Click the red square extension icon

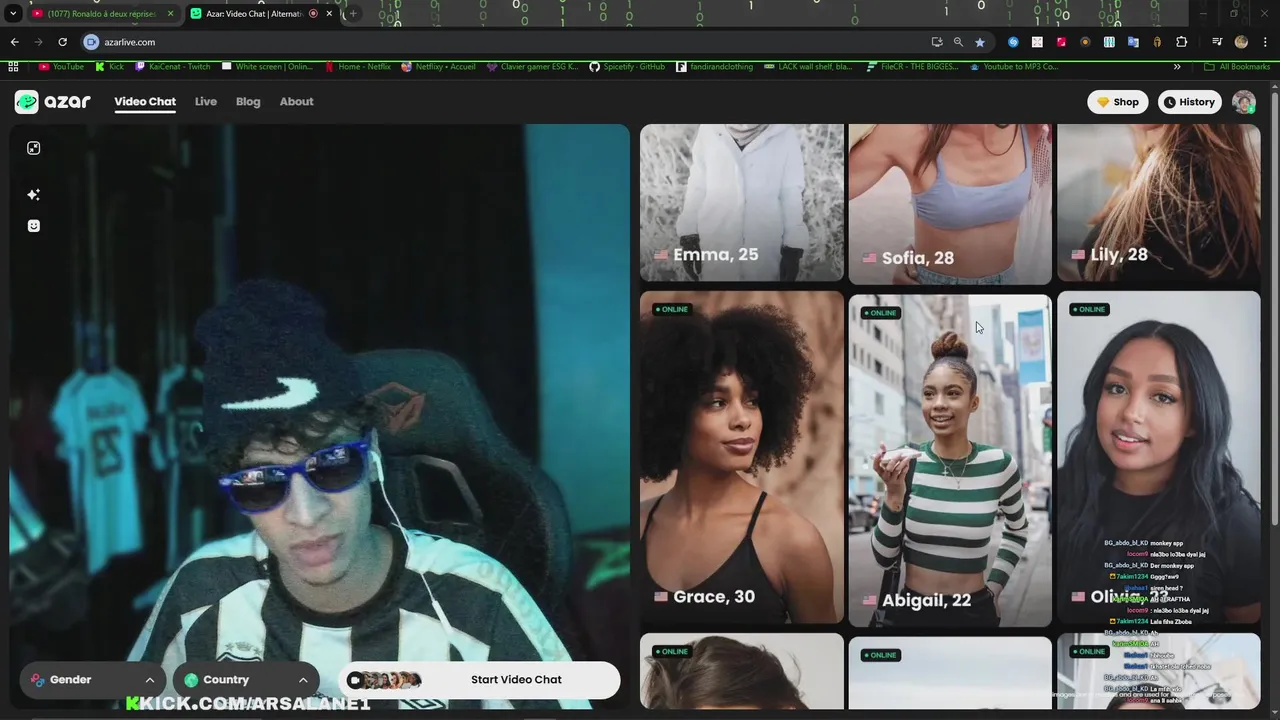click(1061, 42)
